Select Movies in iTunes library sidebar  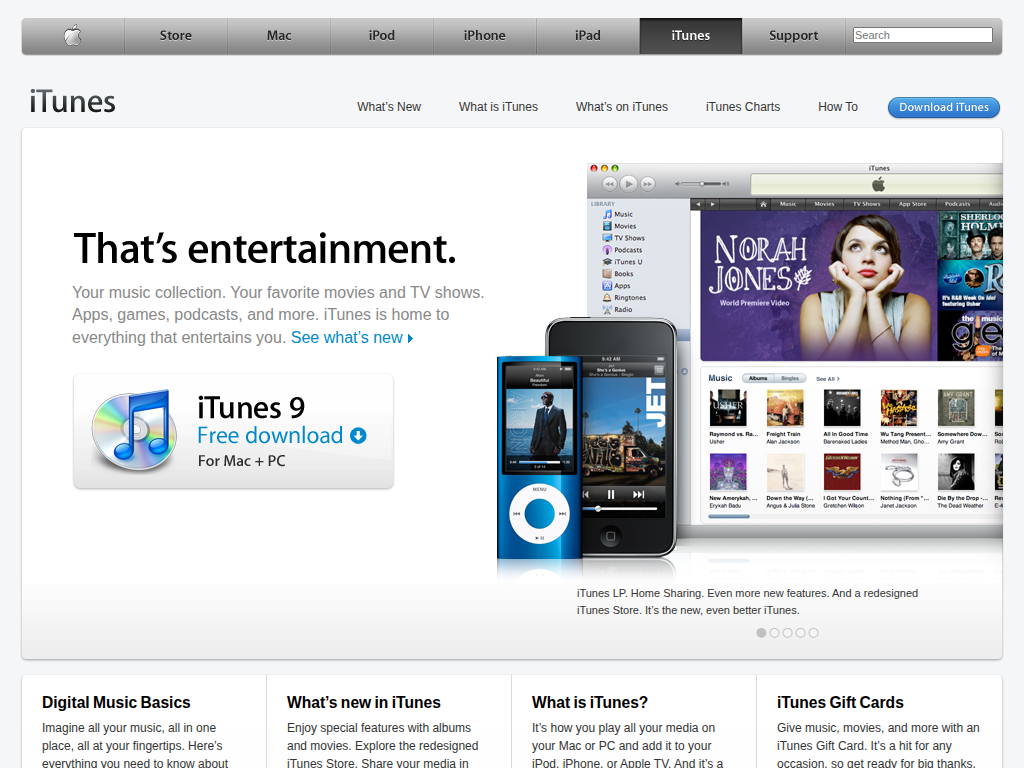619,226
